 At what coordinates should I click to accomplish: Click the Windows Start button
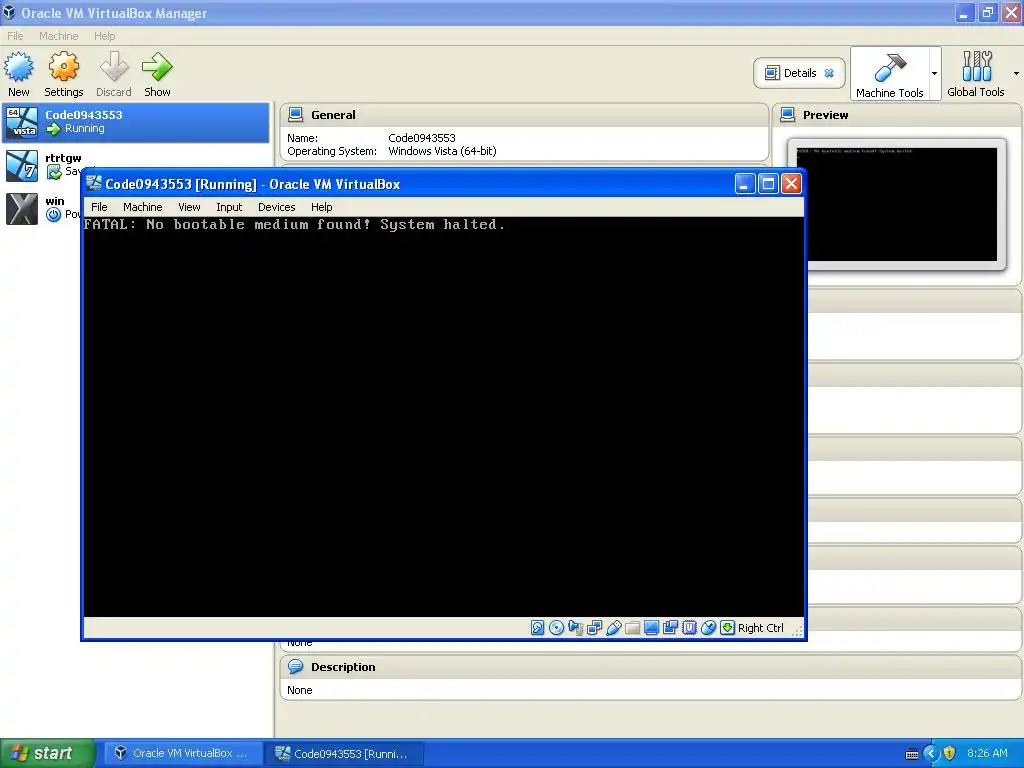coord(48,753)
